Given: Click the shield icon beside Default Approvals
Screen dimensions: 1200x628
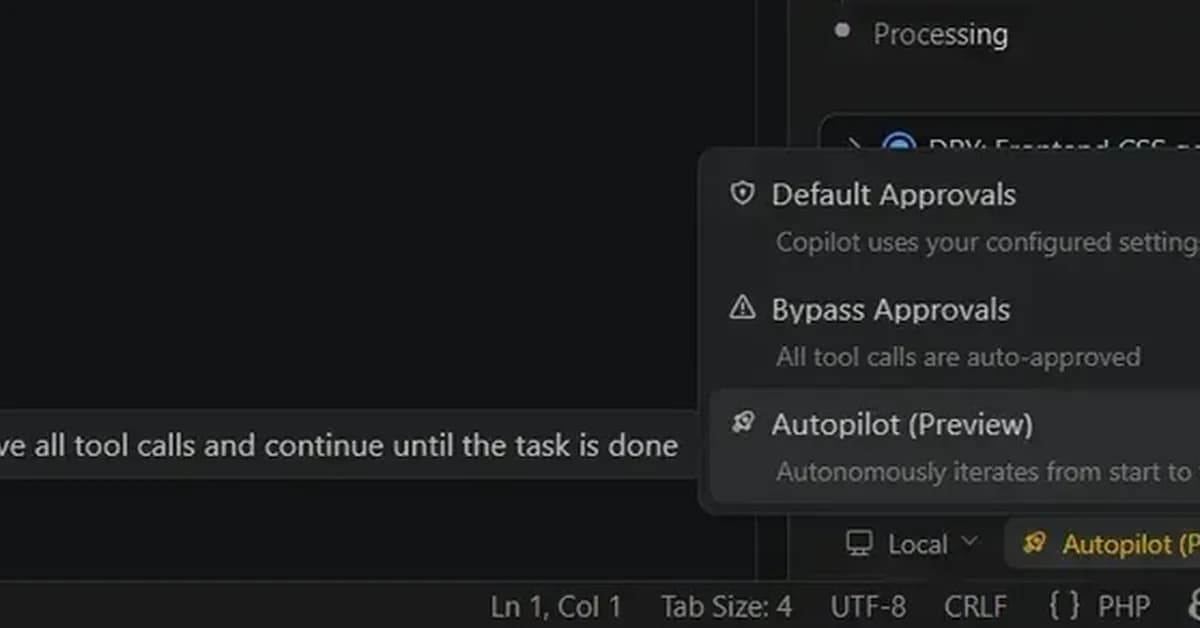Looking at the screenshot, I should click(x=742, y=194).
